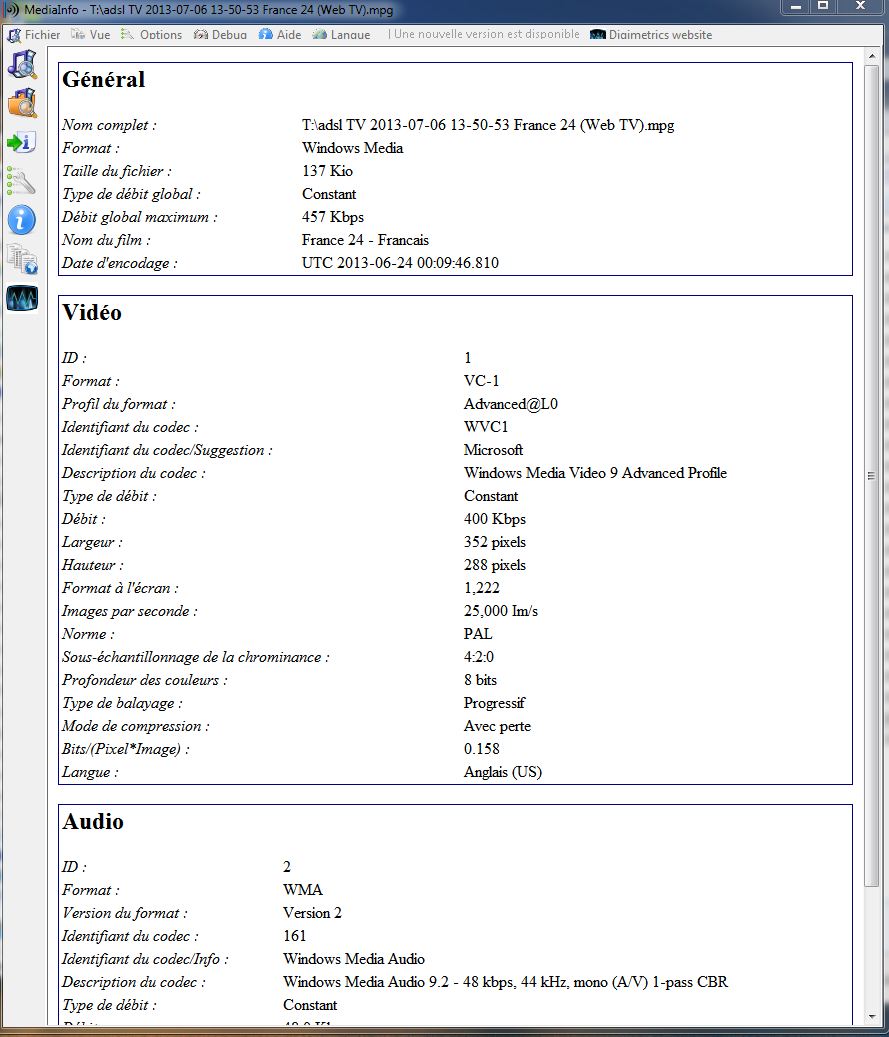Click the blue About info icon
Screen dimensions: 889x1037
tap(22, 220)
